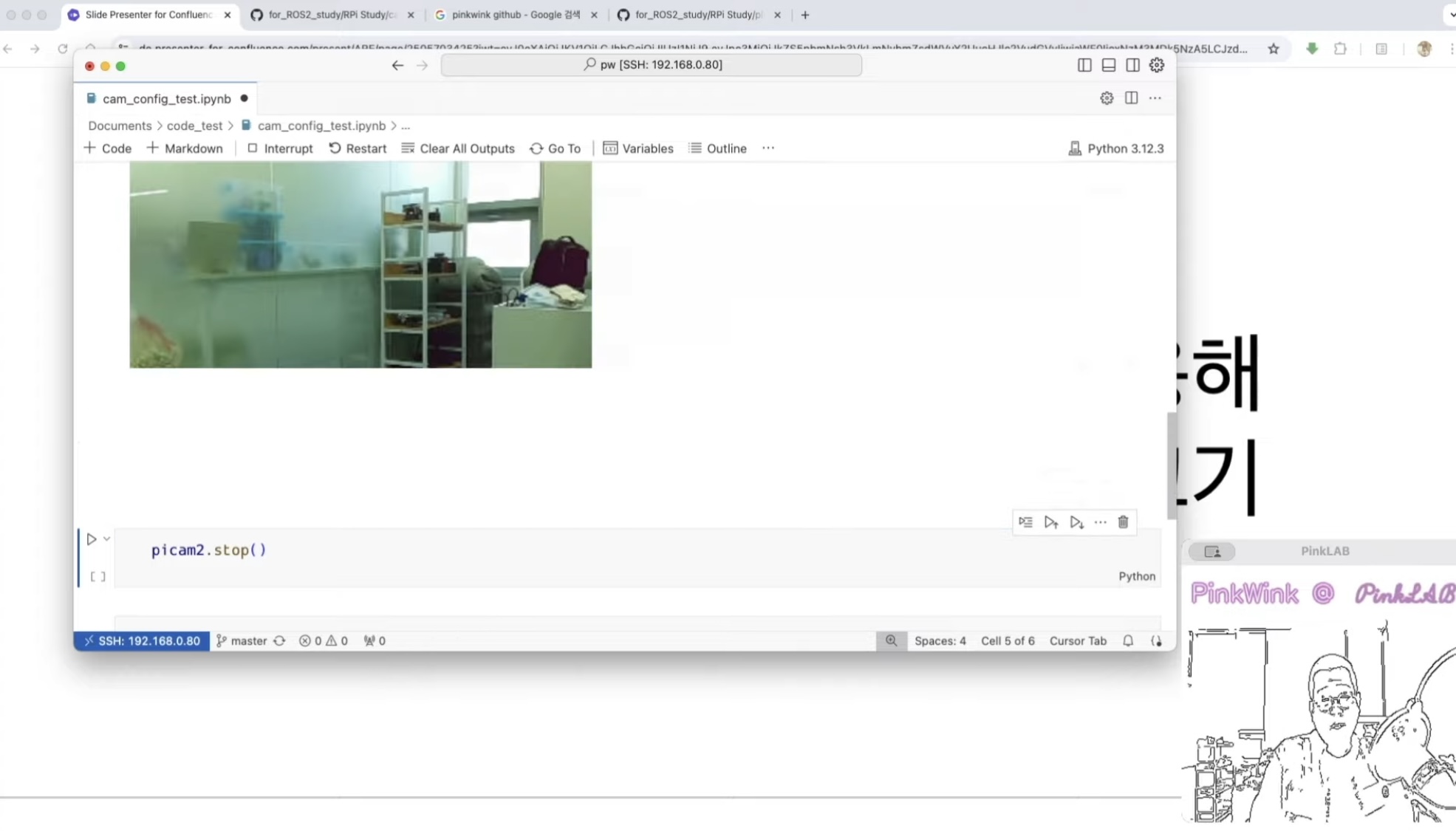Click Run by Line icon in cell toolbar
This screenshot has height=831, width=1456.
pyautogui.click(x=1025, y=522)
